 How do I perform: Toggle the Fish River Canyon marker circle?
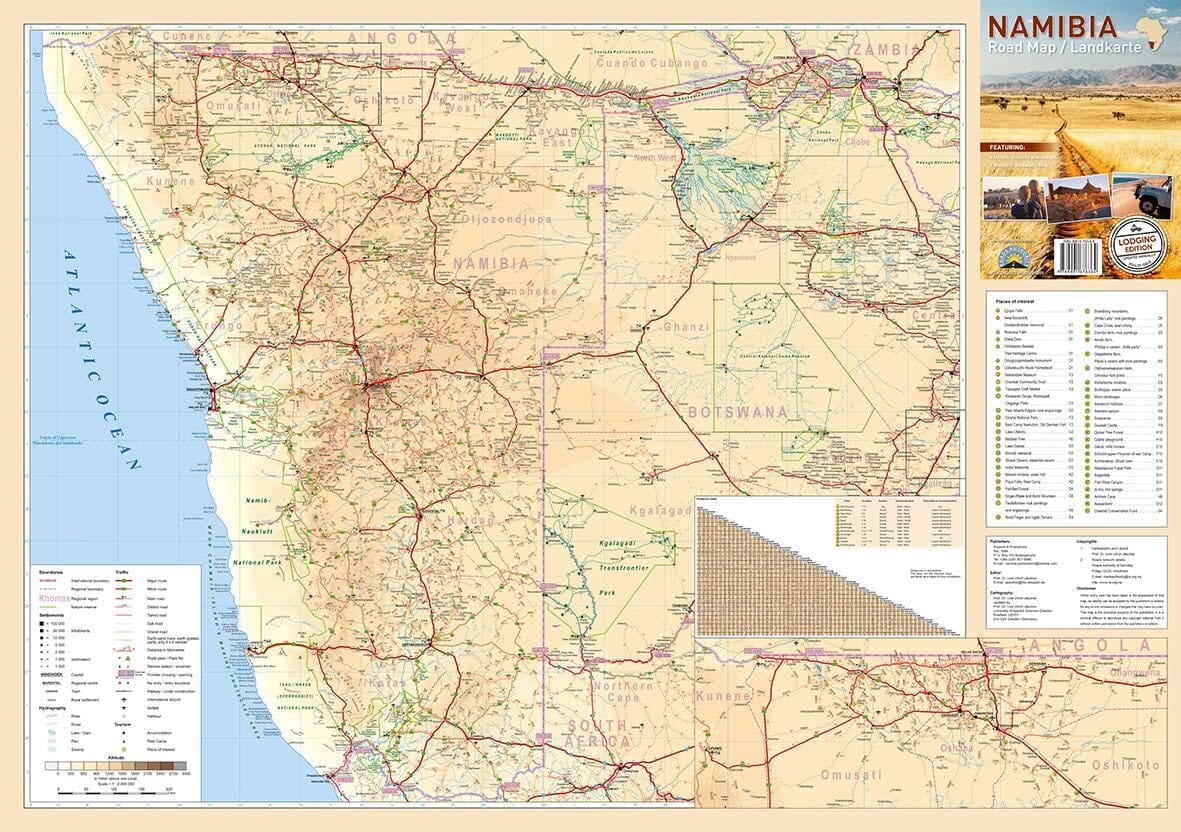tap(1087, 482)
